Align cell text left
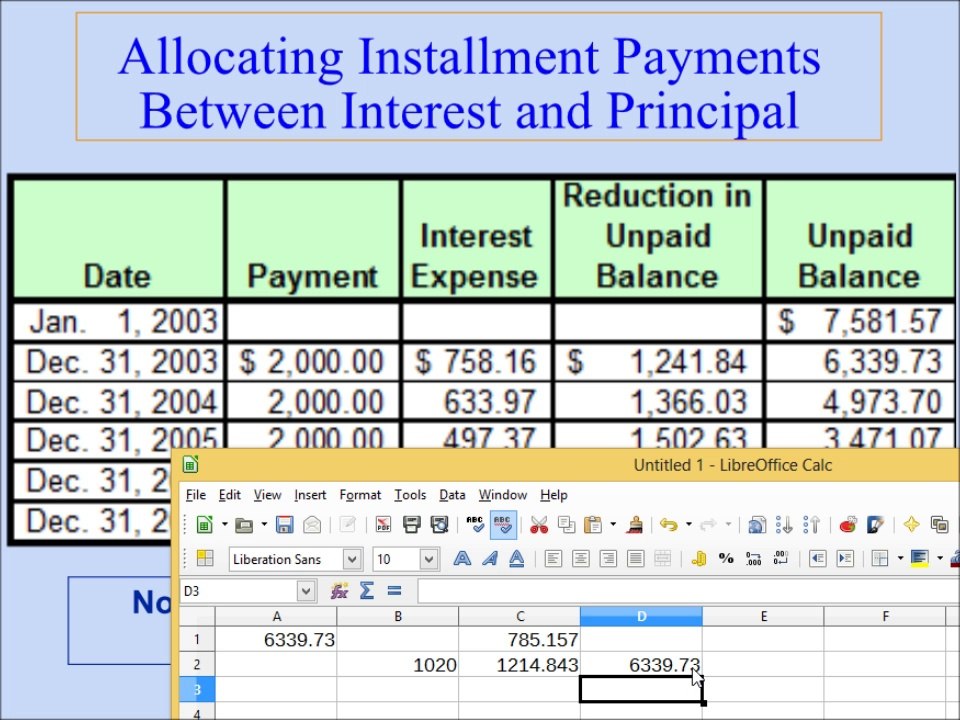 [x=553, y=558]
